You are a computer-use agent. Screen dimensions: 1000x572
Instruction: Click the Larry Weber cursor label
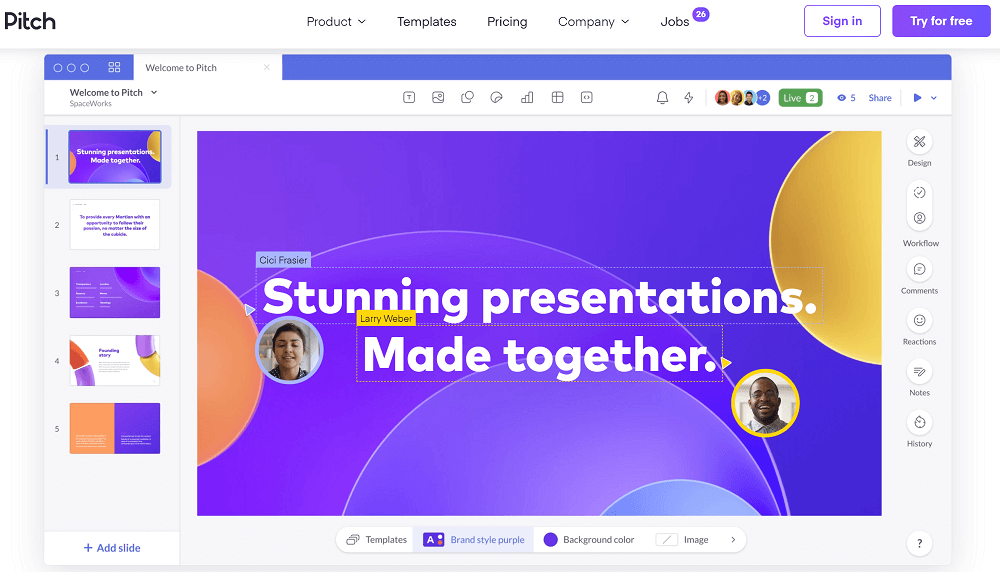386,318
